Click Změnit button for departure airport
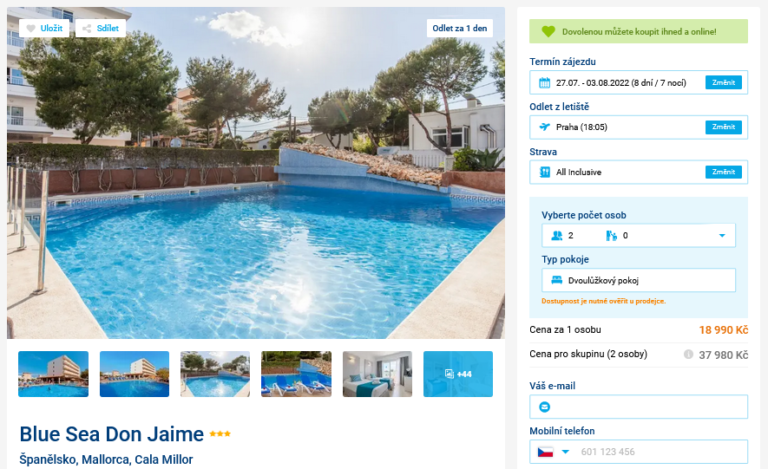Screen dimensions: 768x469 click(x=723, y=127)
